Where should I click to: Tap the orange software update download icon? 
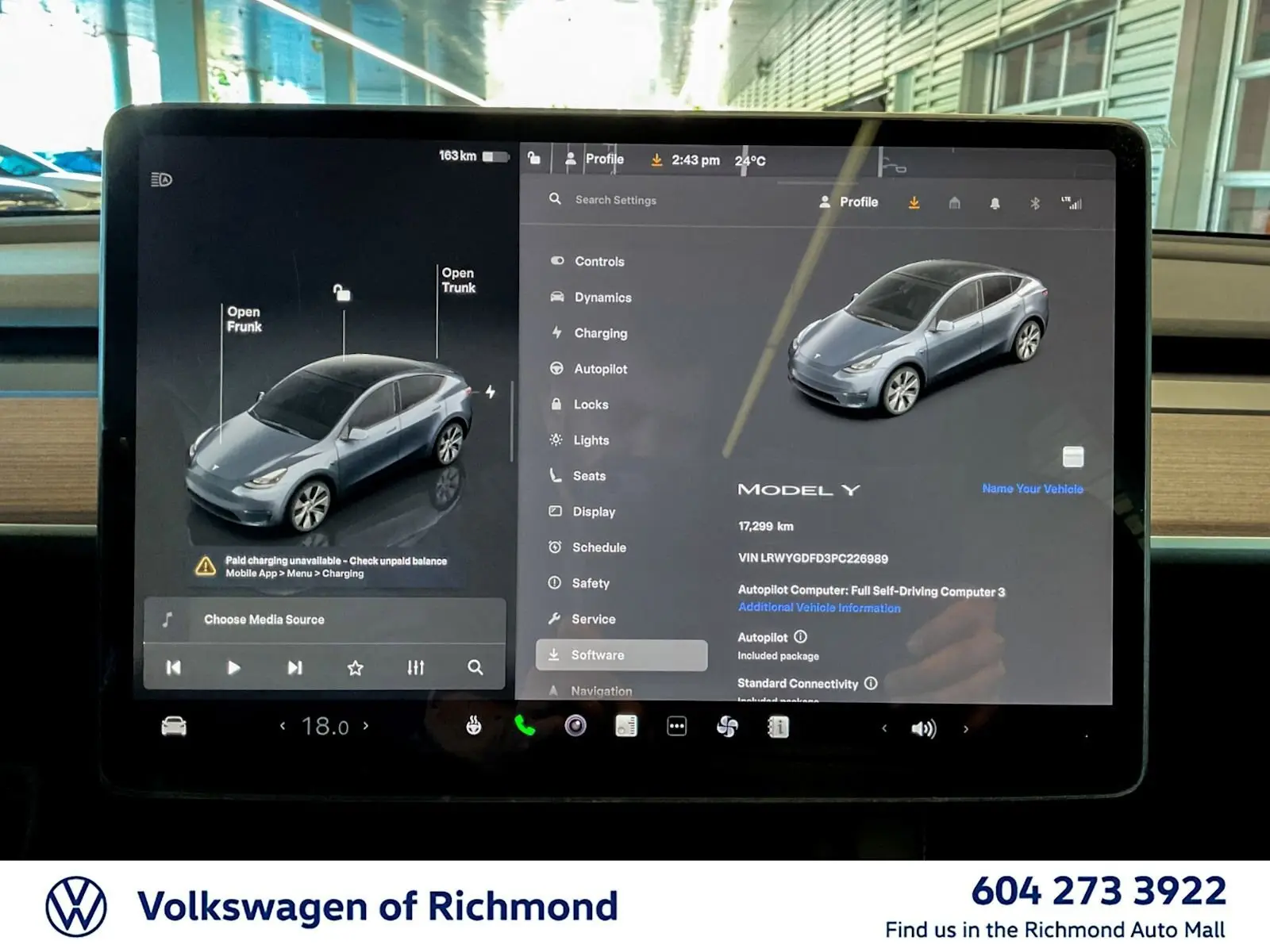click(x=914, y=203)
